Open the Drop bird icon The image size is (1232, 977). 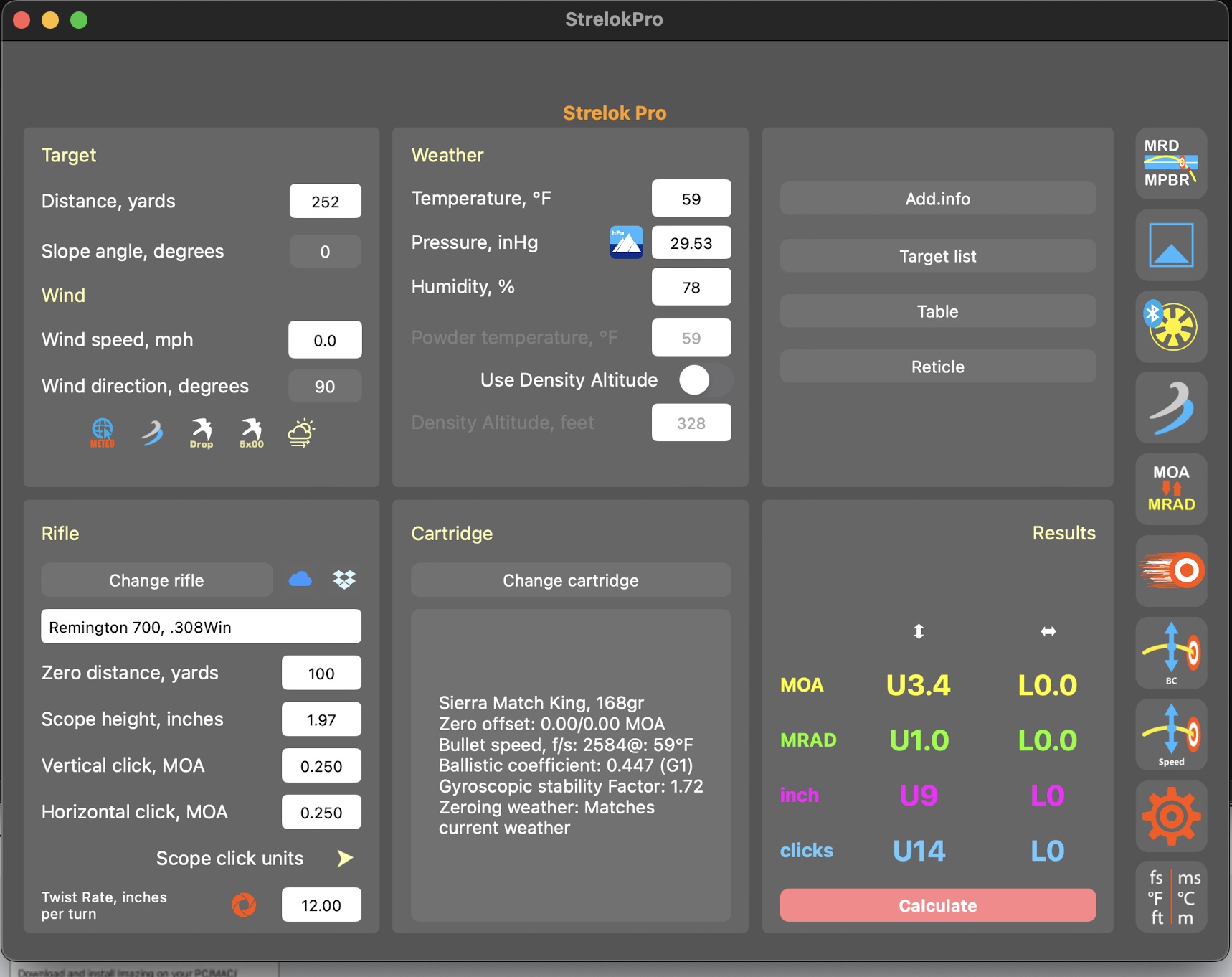point(202,433)
